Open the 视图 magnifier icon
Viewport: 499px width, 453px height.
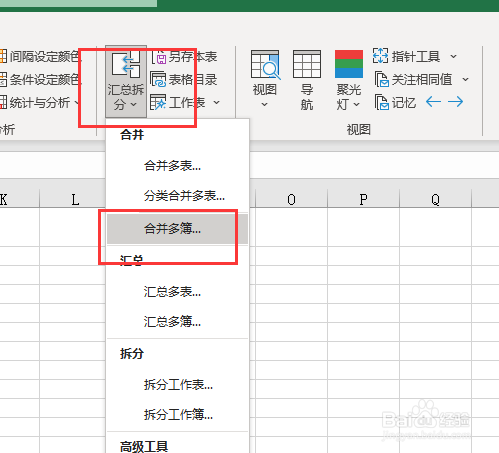point(265,65)
